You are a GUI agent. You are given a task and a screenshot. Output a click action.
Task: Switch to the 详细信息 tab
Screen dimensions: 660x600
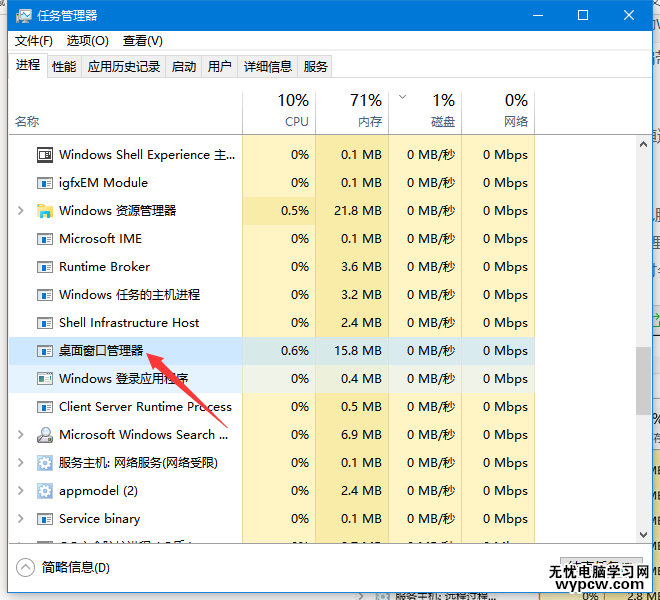268,67
